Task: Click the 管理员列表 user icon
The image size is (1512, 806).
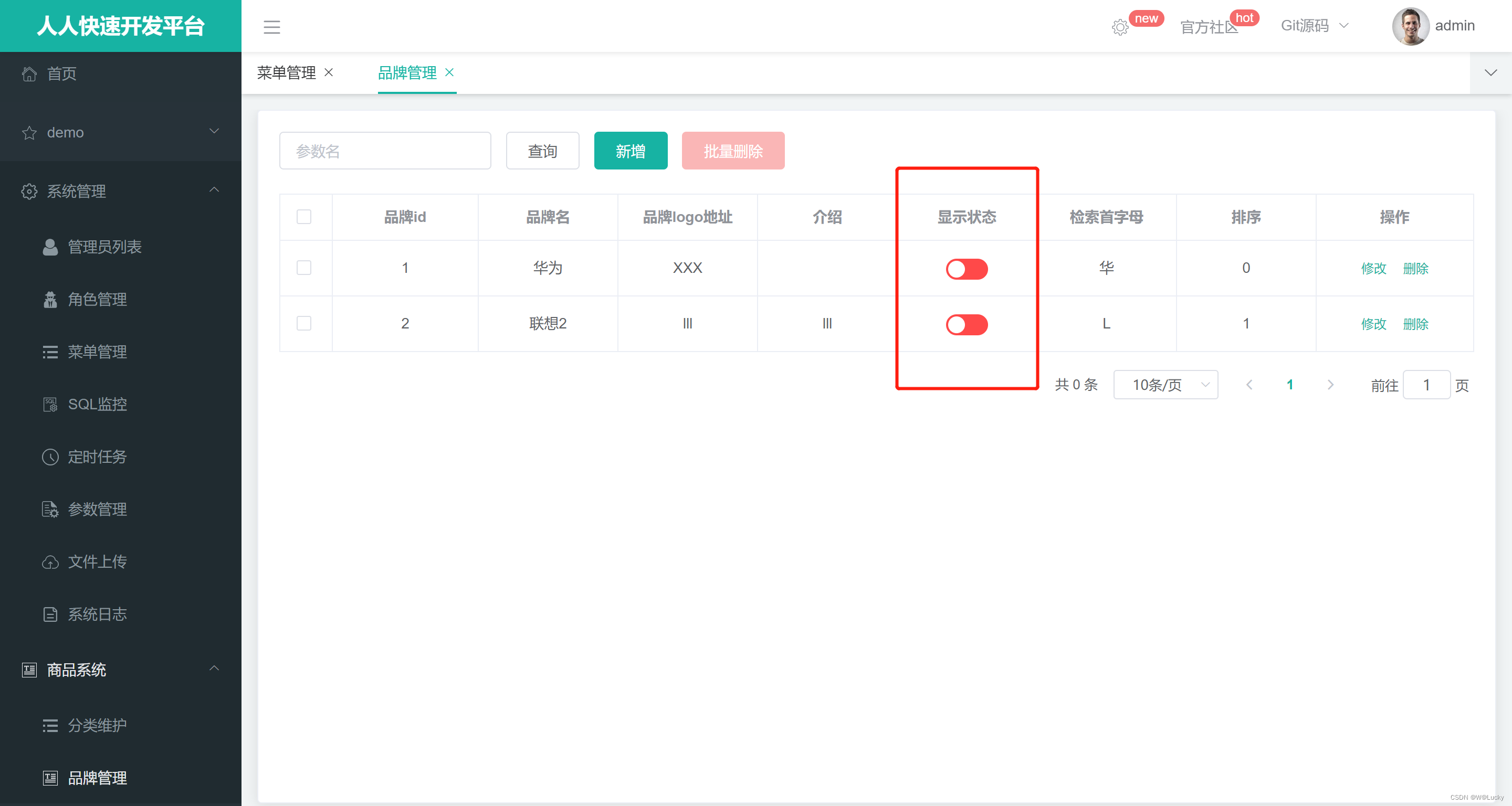Action: point(50,247)
